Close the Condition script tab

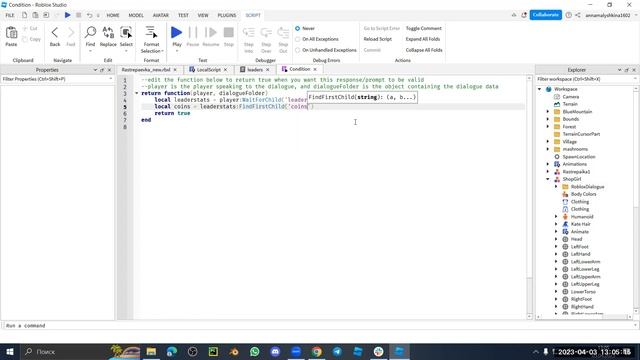point(315,69)
